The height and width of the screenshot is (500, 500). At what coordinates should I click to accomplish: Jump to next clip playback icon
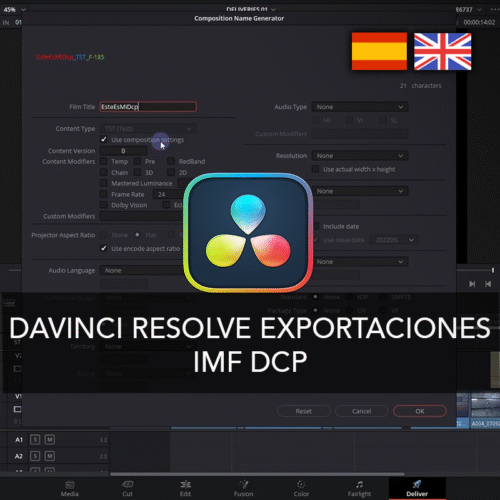click(x=472, y=284)
